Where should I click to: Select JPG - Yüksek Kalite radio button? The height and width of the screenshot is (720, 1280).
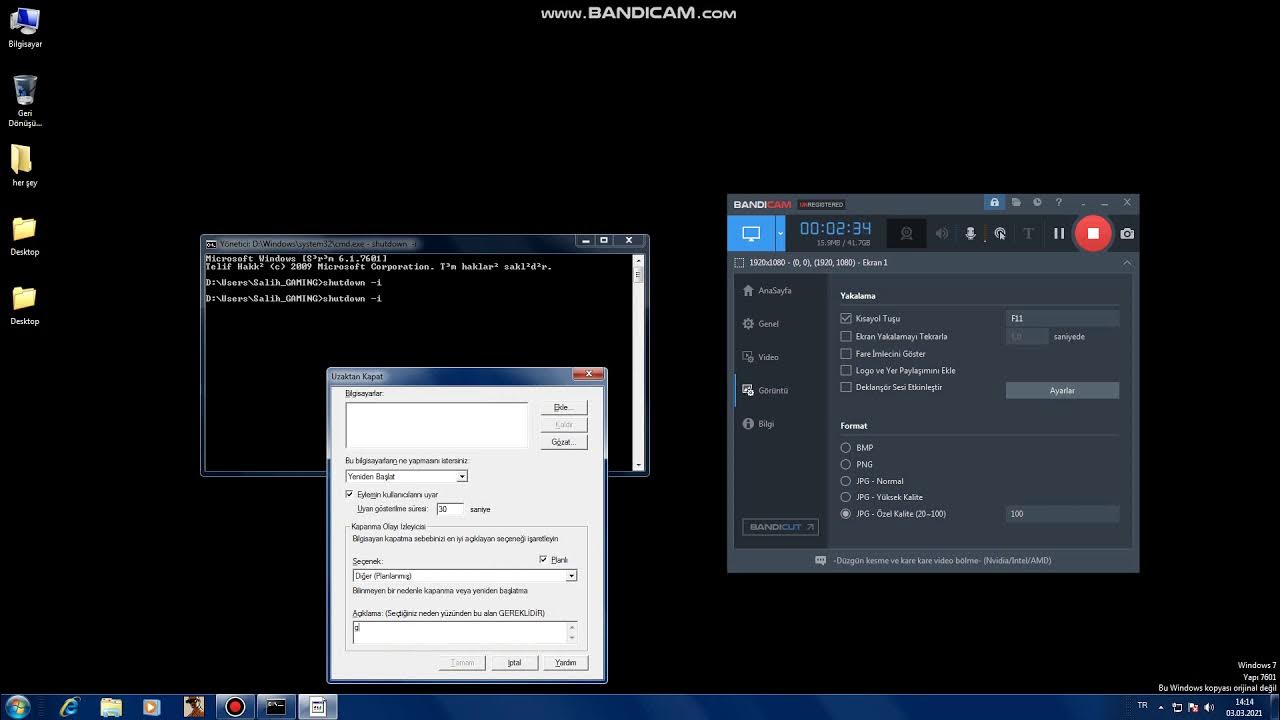(846, 497)
